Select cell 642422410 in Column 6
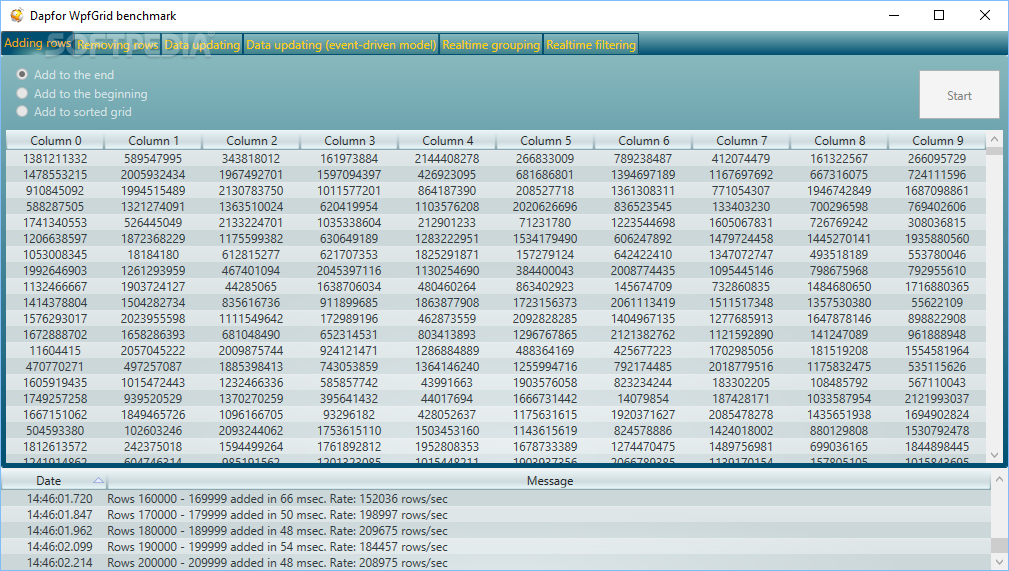The width and height of the screenshot is (1009, 571). tap(643, 254)
